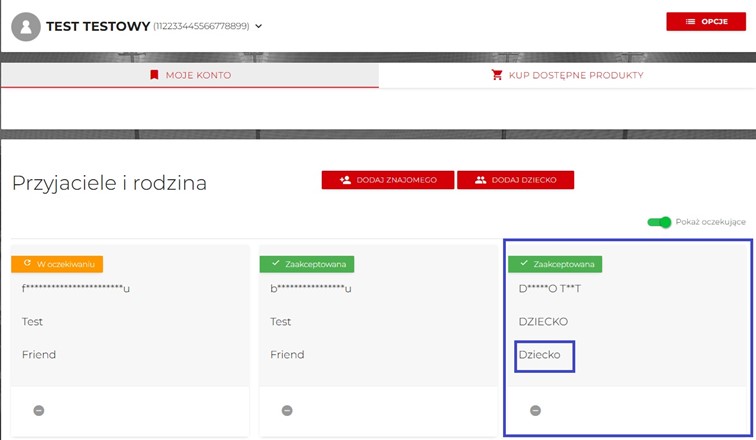Click the user avatar icon
Viewport: 756px width, 440px height.
click(x=25, y=26)
